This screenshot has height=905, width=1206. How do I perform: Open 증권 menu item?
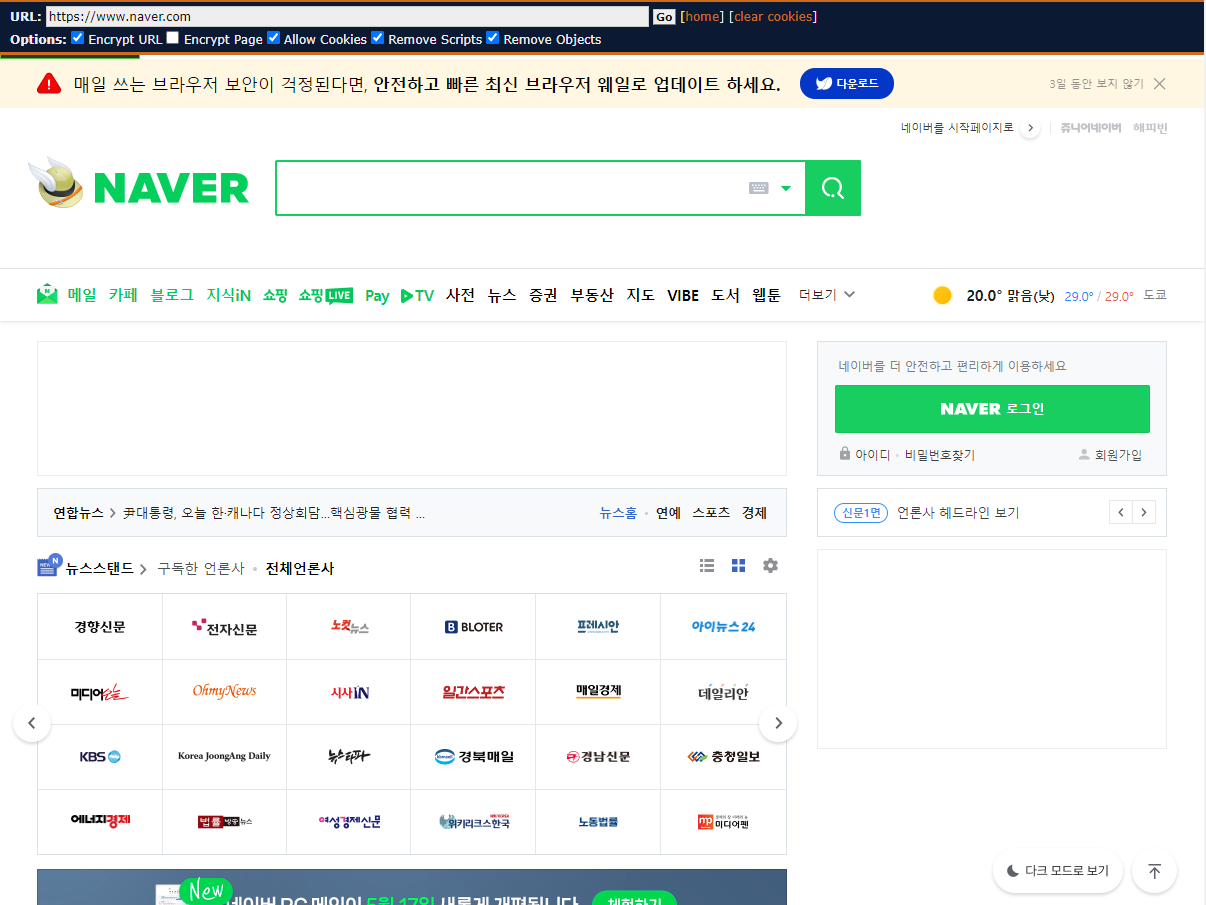click(543, 295)
